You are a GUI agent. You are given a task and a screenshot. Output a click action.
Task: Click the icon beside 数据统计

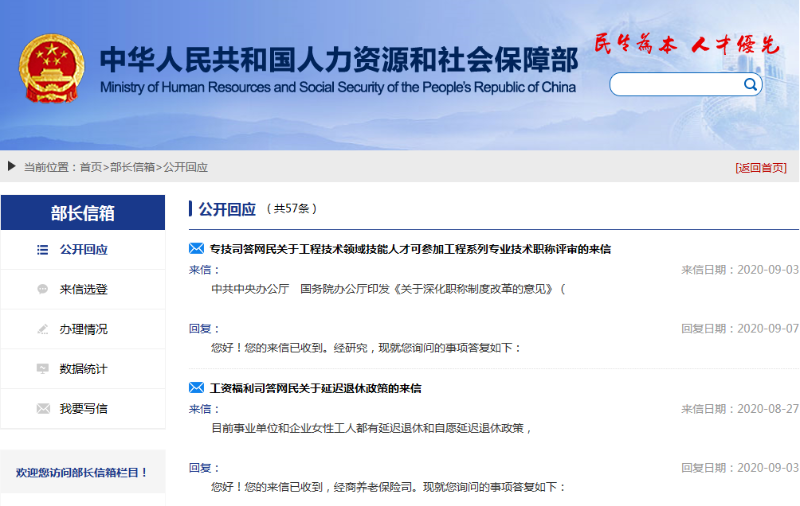coord(42,369)
